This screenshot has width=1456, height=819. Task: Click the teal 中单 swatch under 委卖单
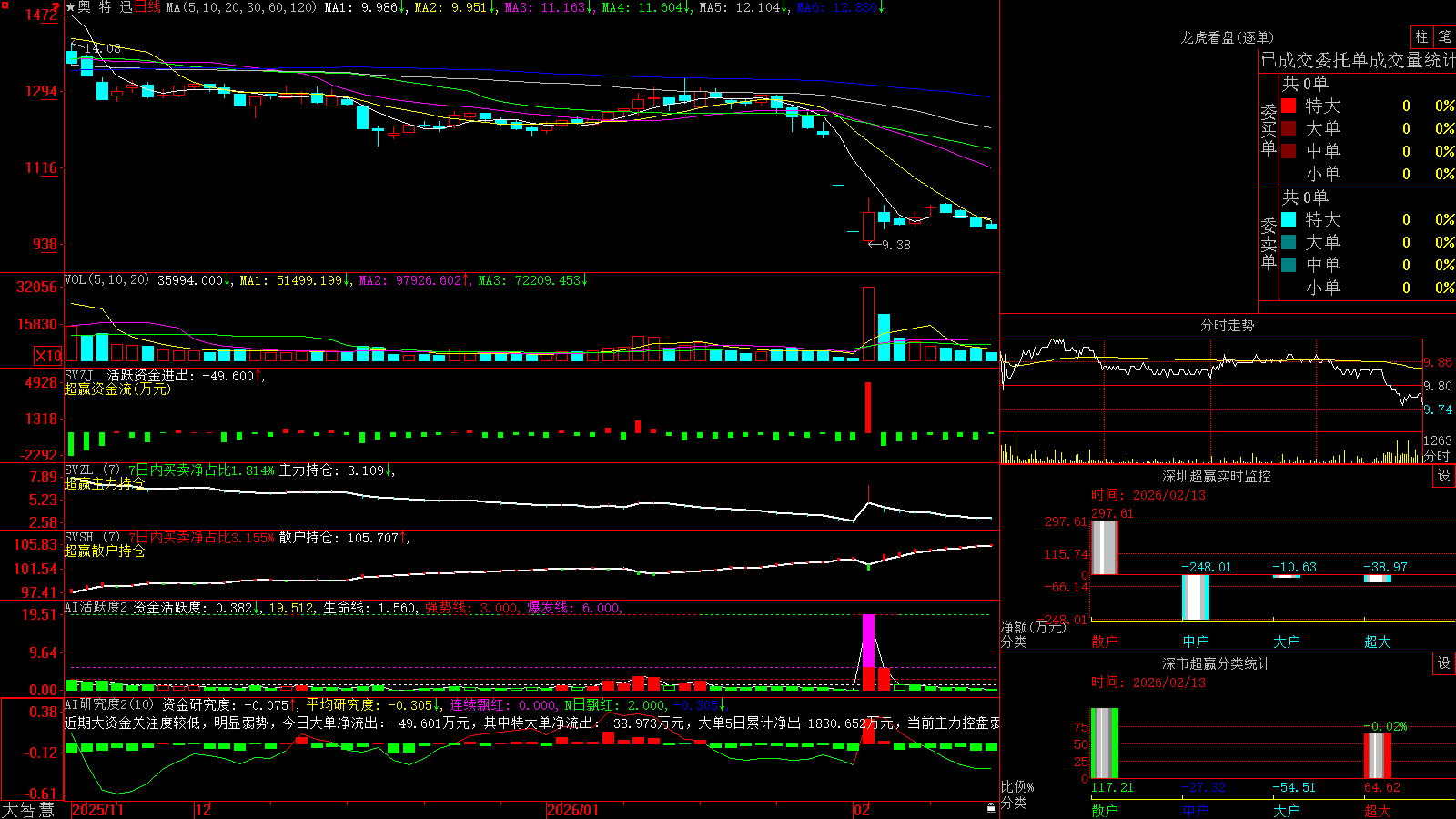pyautogui.click(x=1289, y=265)
